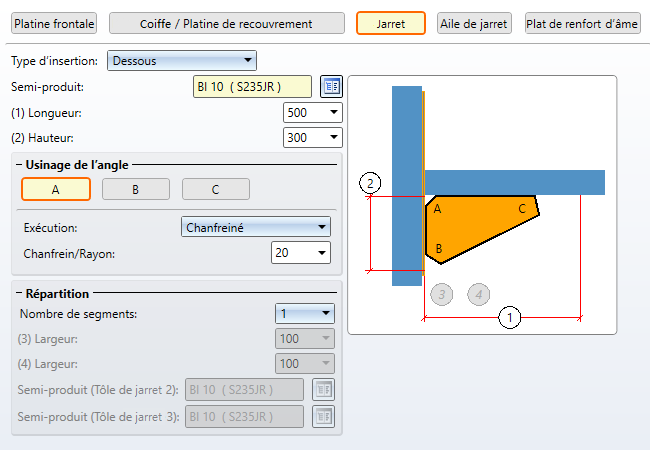The image size is (650, 450).
Task: Click the Semi-produit Bl 10 field
Action: tap(252, 87)
